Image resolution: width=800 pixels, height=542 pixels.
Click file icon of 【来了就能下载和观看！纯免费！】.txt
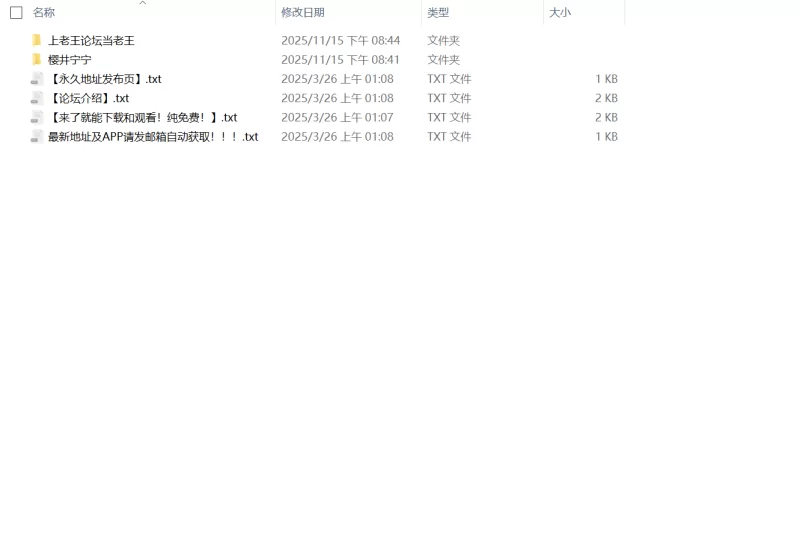37,117
